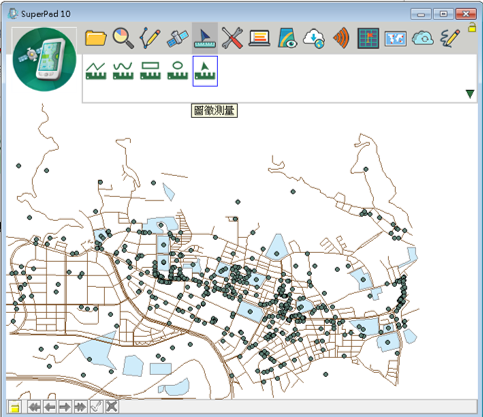
Task: Open the GPS satellite tool
Action: (x=177, y=39)
